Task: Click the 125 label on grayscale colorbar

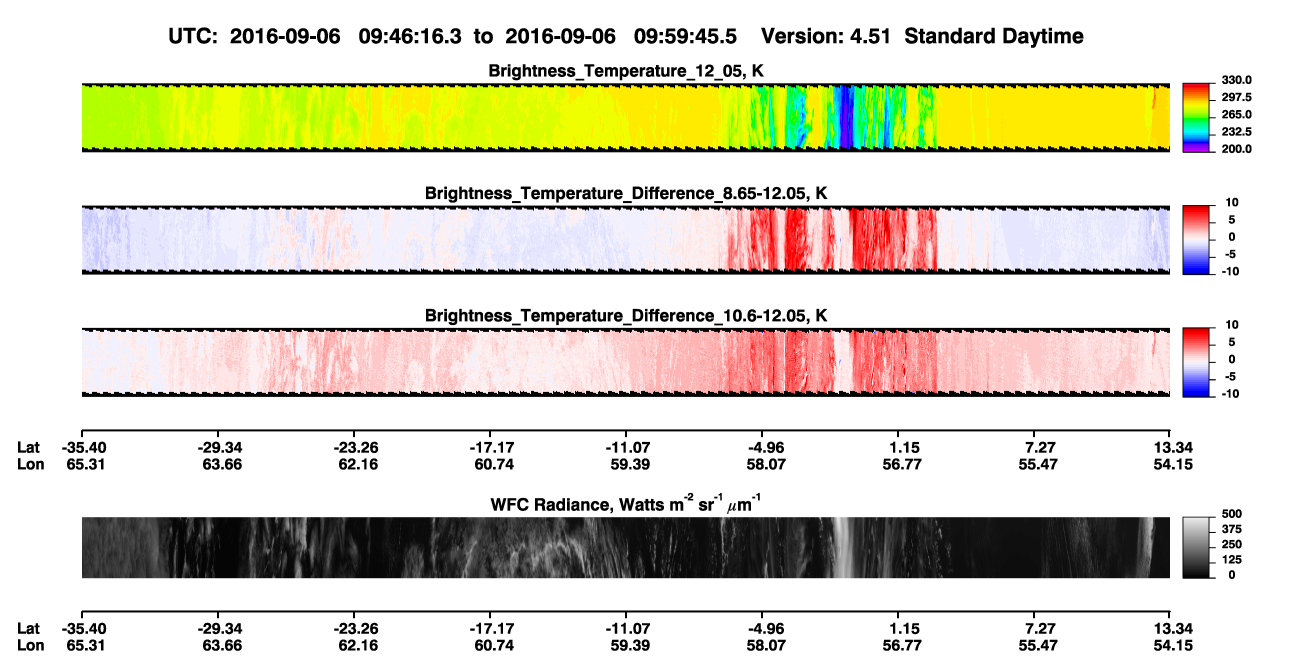Action: [1232, 559]
